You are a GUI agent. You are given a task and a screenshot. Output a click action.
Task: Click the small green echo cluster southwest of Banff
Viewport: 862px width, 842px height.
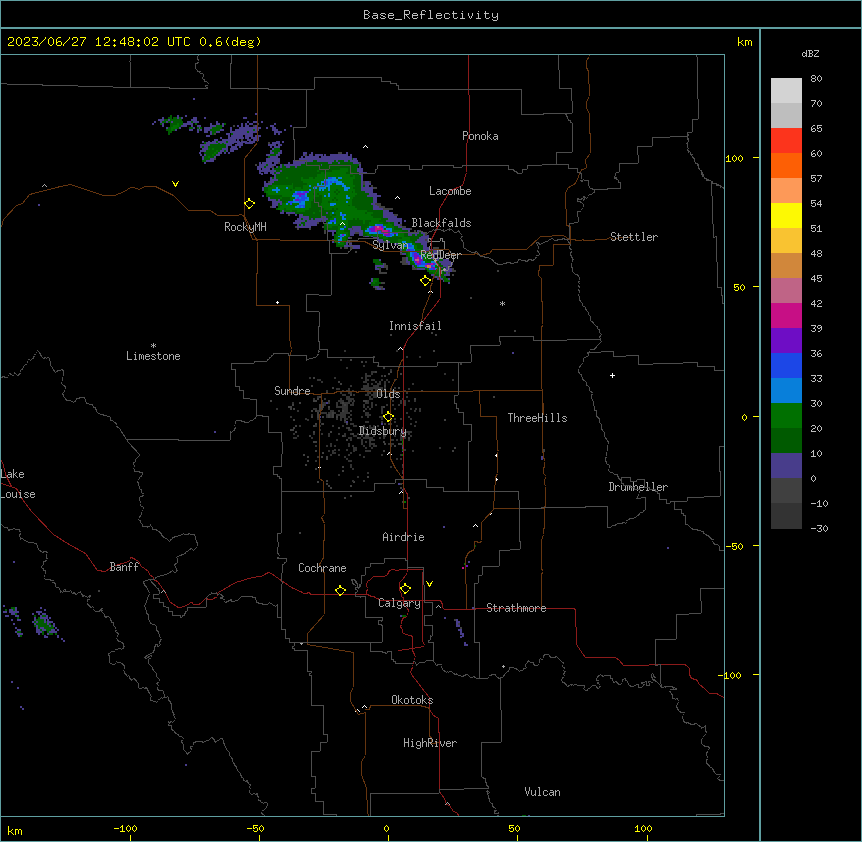[x=43, y=624]
